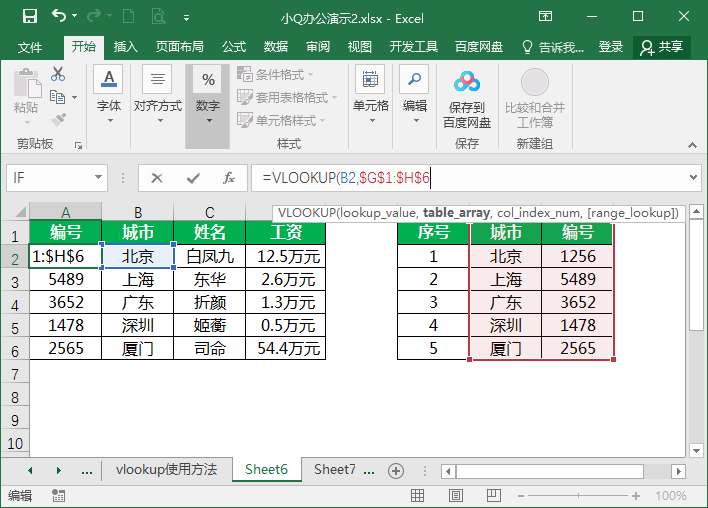Switch to Page Break Preview icon

494,495
